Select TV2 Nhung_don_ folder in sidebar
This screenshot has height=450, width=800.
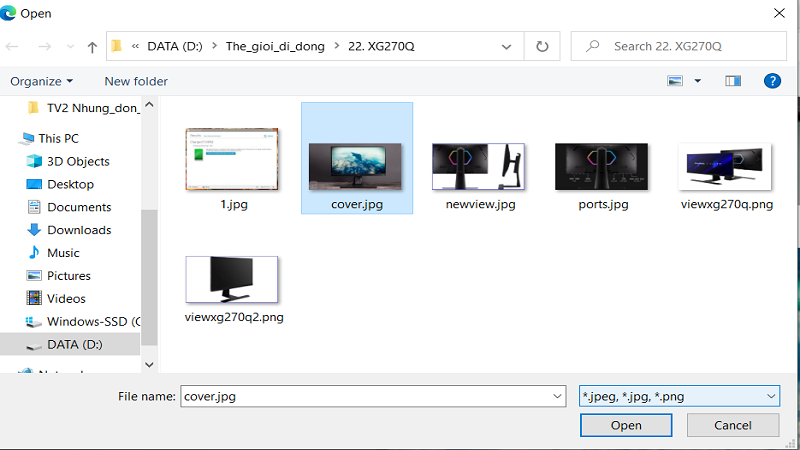pyautogui.click(x=83, y=108)
